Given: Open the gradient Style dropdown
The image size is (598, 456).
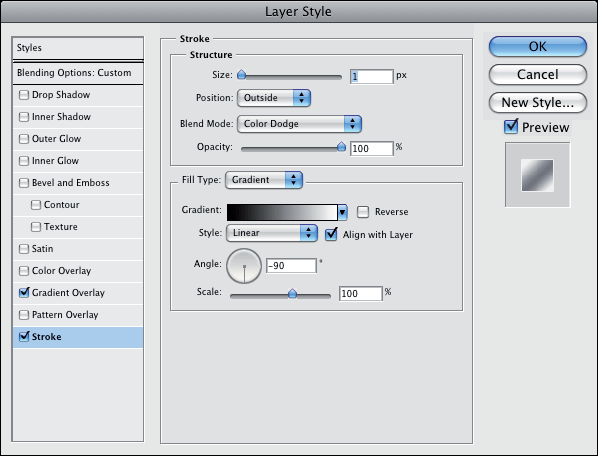Looking at the screenshot, I should coord(272,233).
